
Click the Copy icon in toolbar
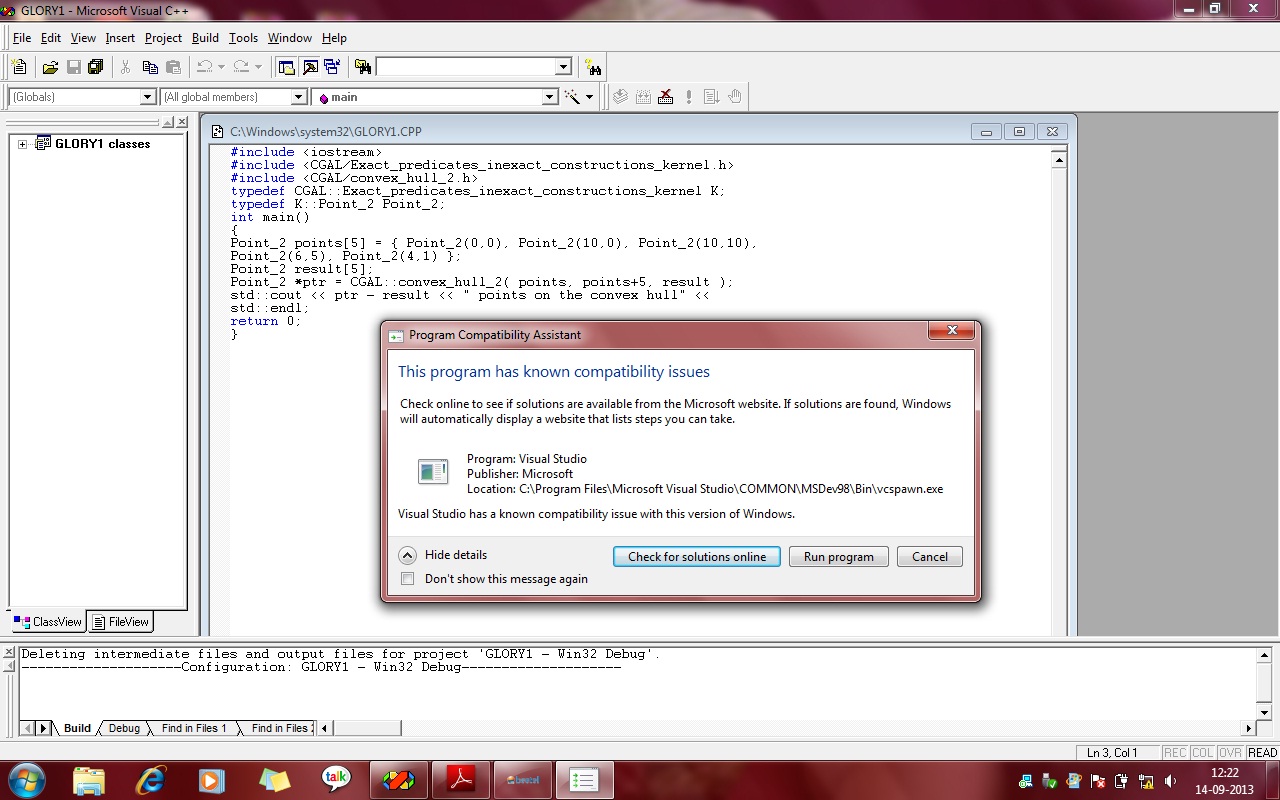coord(150,67)
